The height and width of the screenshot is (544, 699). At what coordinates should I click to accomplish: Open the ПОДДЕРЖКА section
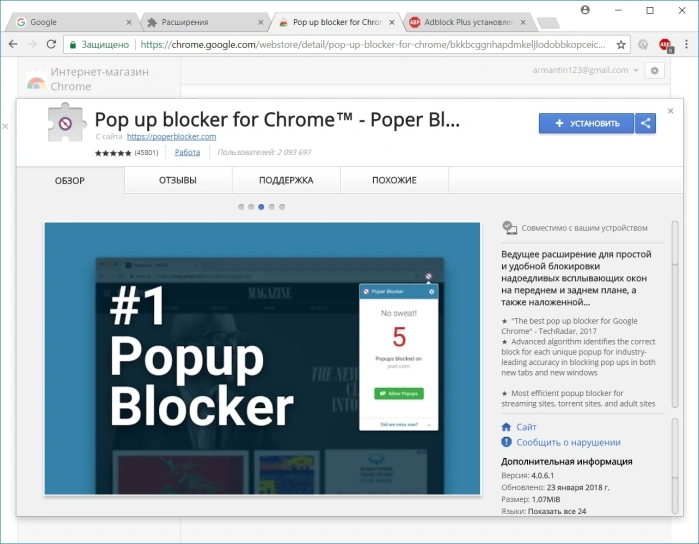[x=286, y=180]
